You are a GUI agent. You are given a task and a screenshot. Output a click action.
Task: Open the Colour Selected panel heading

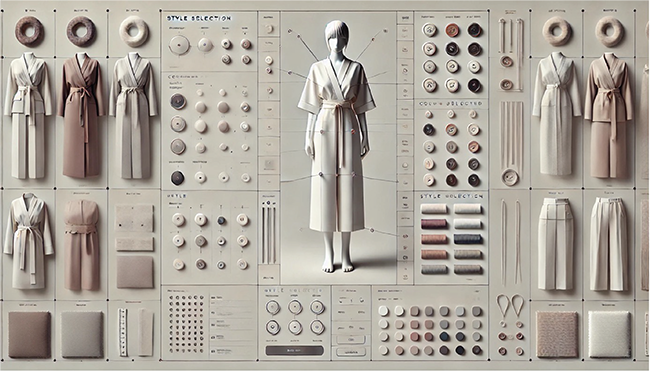tap(451, 103)
